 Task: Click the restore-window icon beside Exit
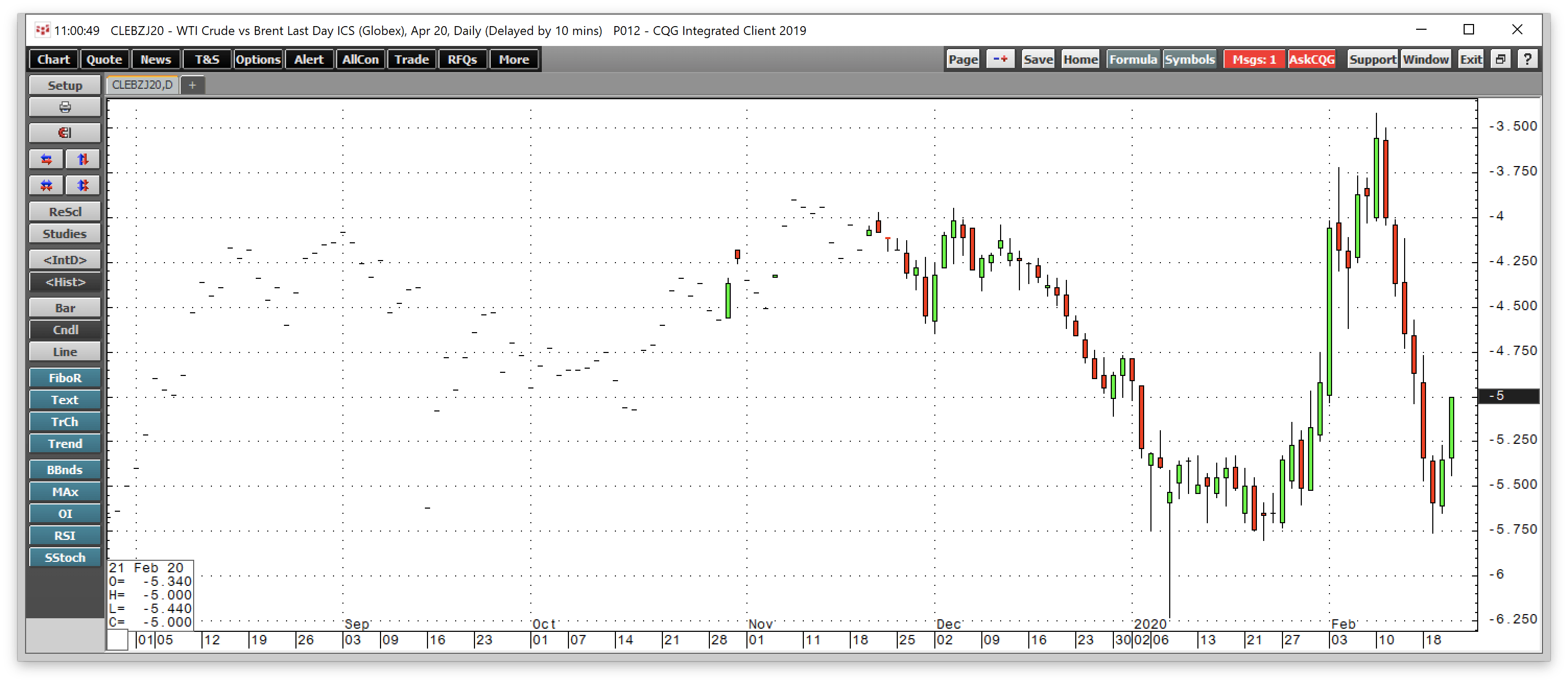(x=1501, y=59)
